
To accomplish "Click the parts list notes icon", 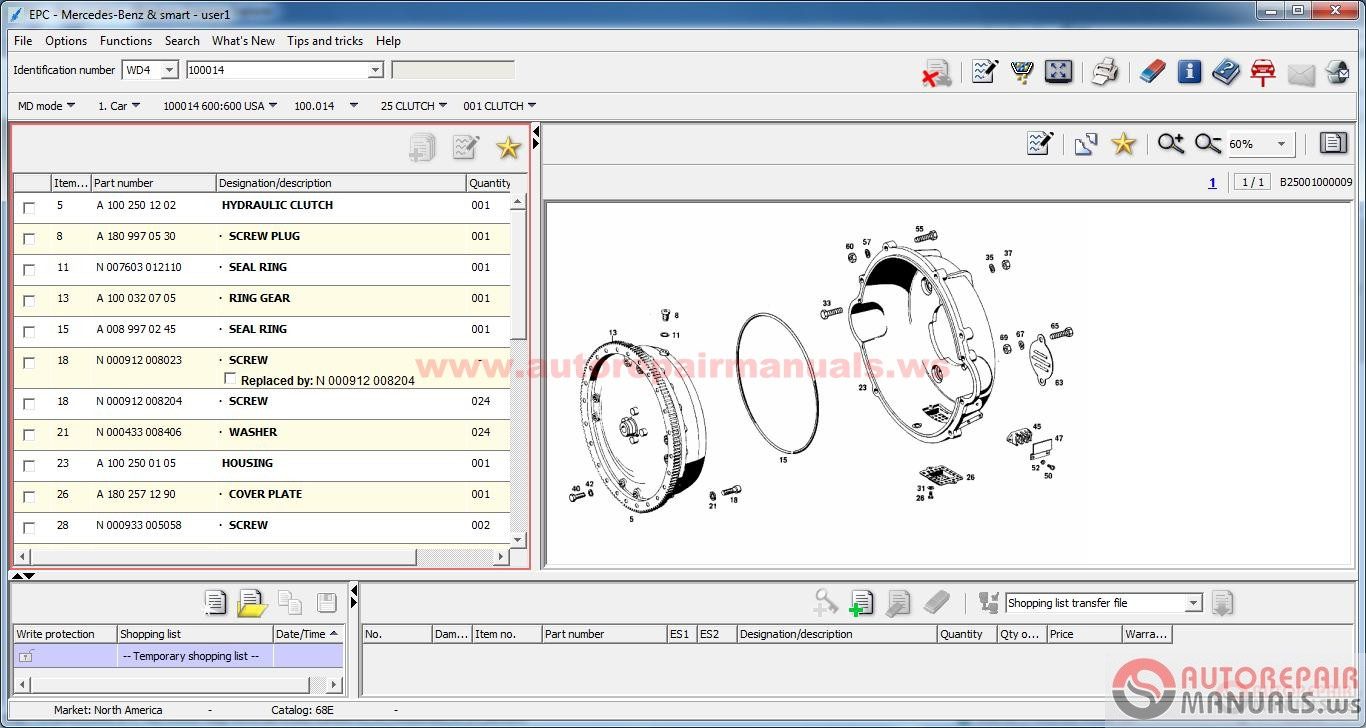I will click(465, 148).
